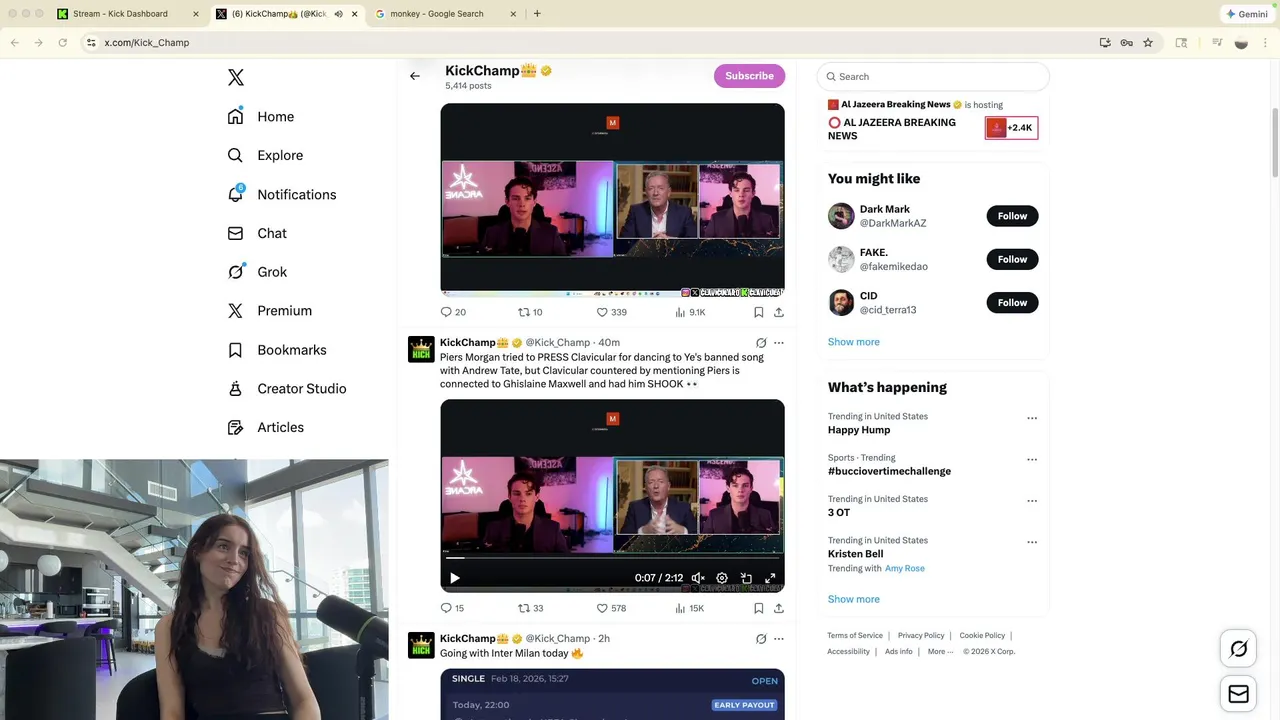The image size is (1280, 720).
Task: Open the 3 OT trend
Action: coord(839,512)
